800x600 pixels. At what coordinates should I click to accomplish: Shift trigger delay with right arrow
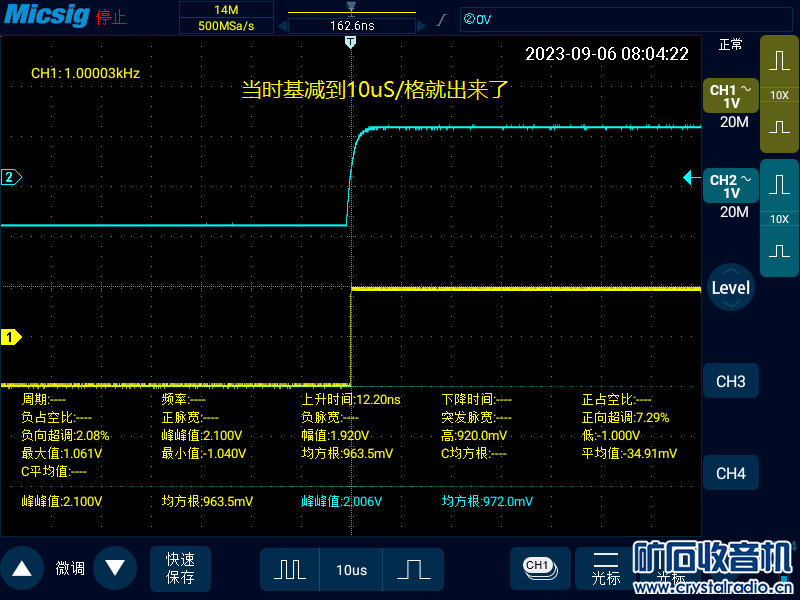tap(421, 26)
